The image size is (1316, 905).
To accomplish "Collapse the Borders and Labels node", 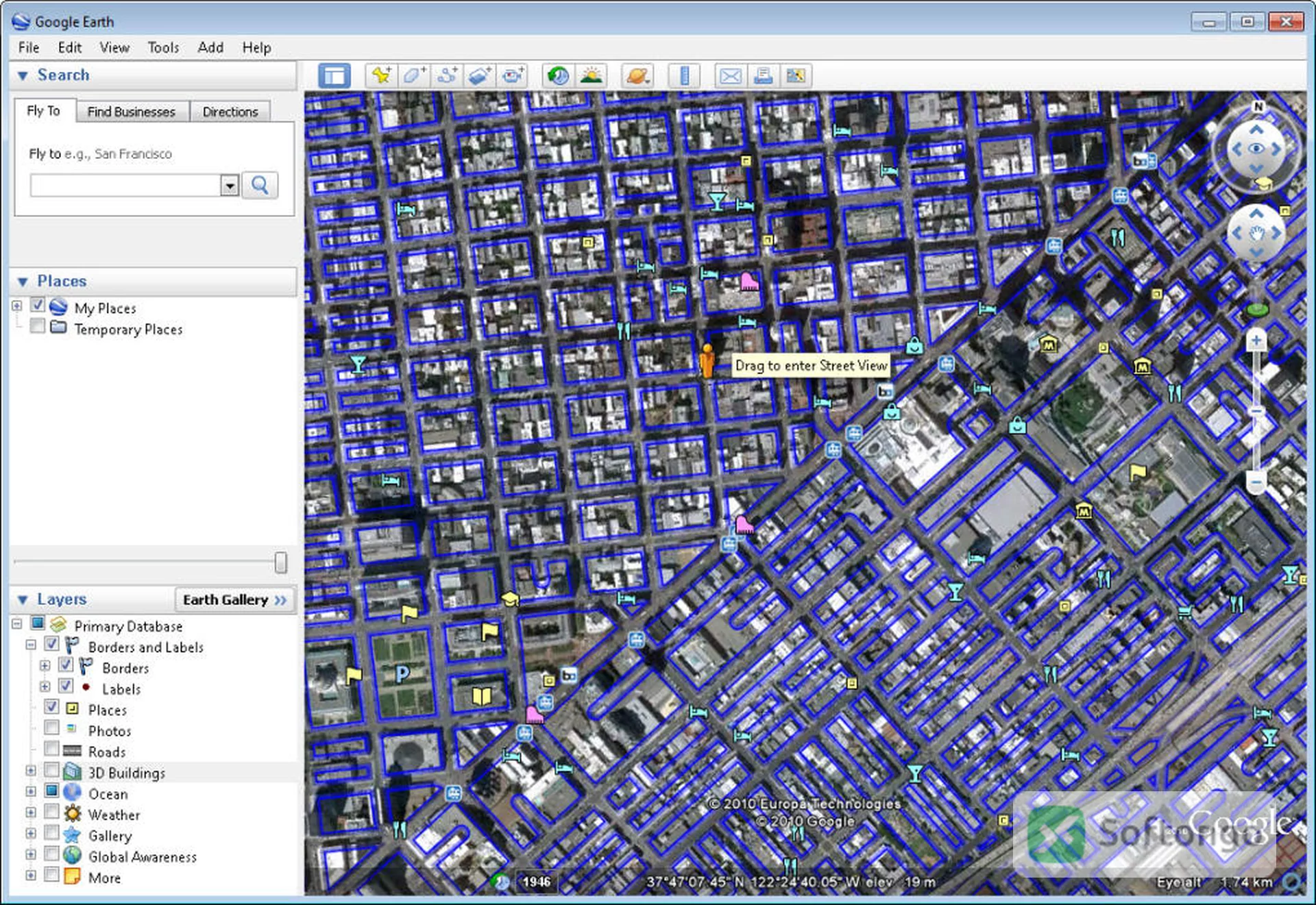I will [x=31, y=645].
